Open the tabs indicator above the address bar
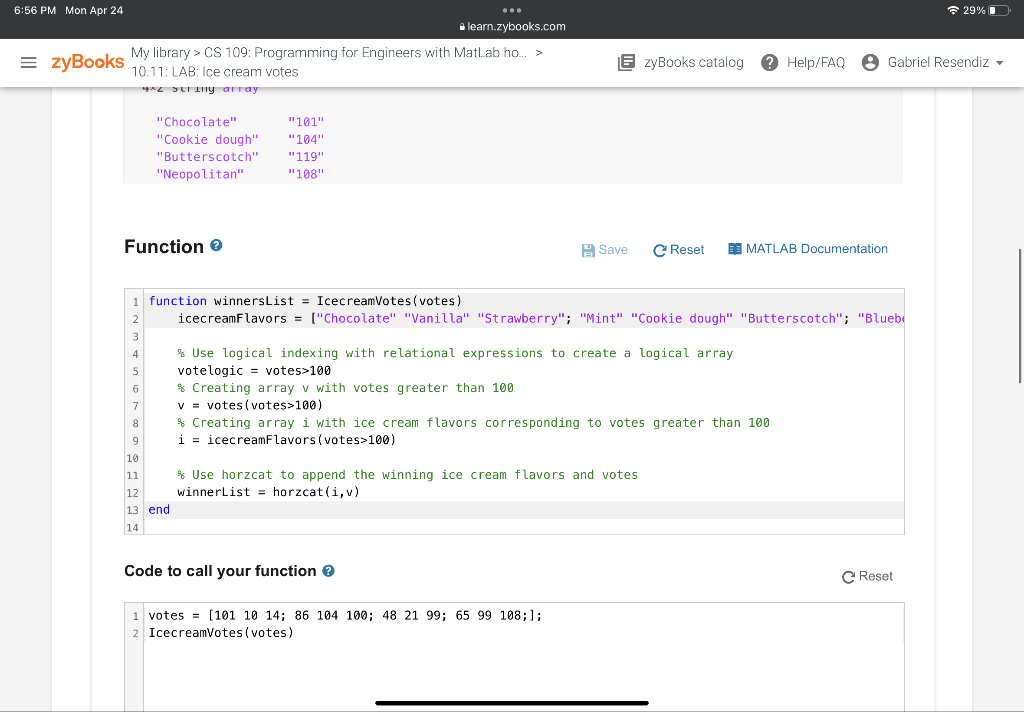The height and width of the screenshot is (712, 1024). 512,12
